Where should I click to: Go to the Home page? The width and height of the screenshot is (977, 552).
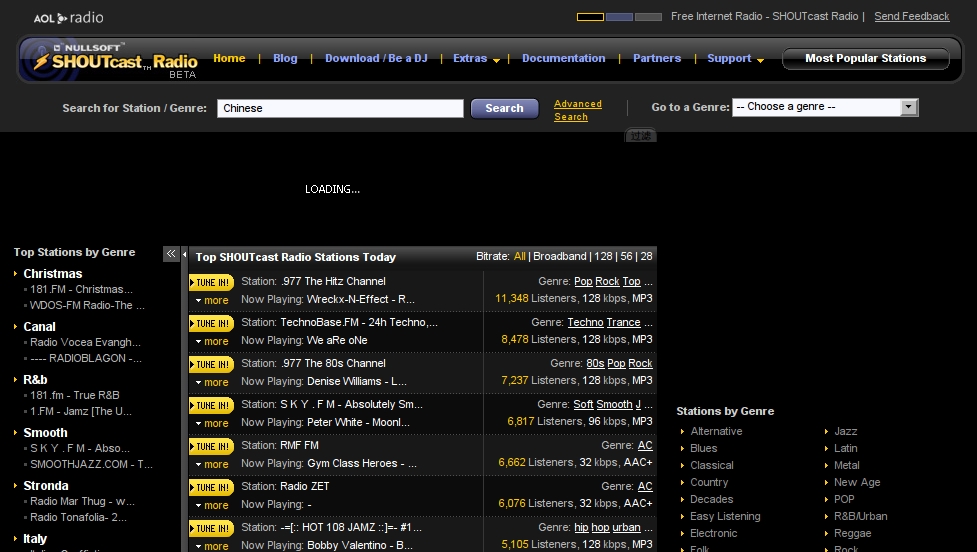[229, 58]
